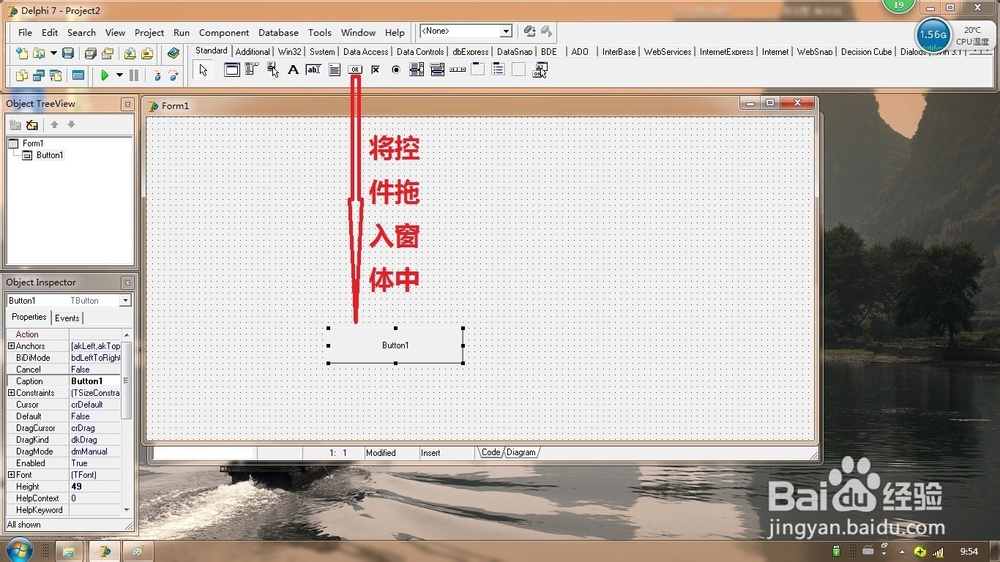Expand the Anchors property

11,346
